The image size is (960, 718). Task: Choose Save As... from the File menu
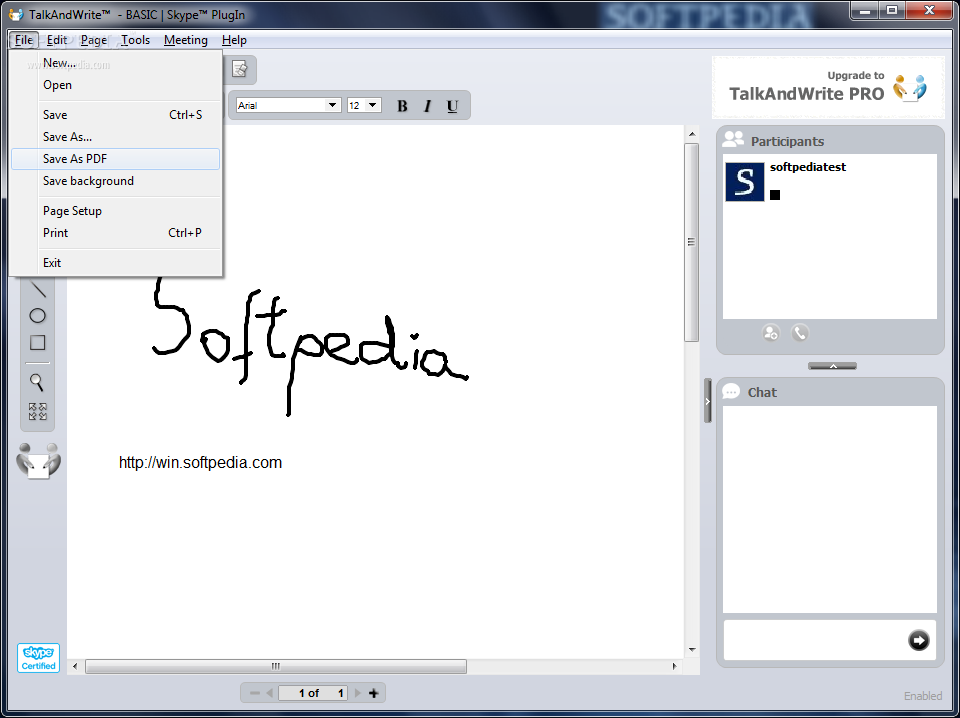tap(115, 137)
